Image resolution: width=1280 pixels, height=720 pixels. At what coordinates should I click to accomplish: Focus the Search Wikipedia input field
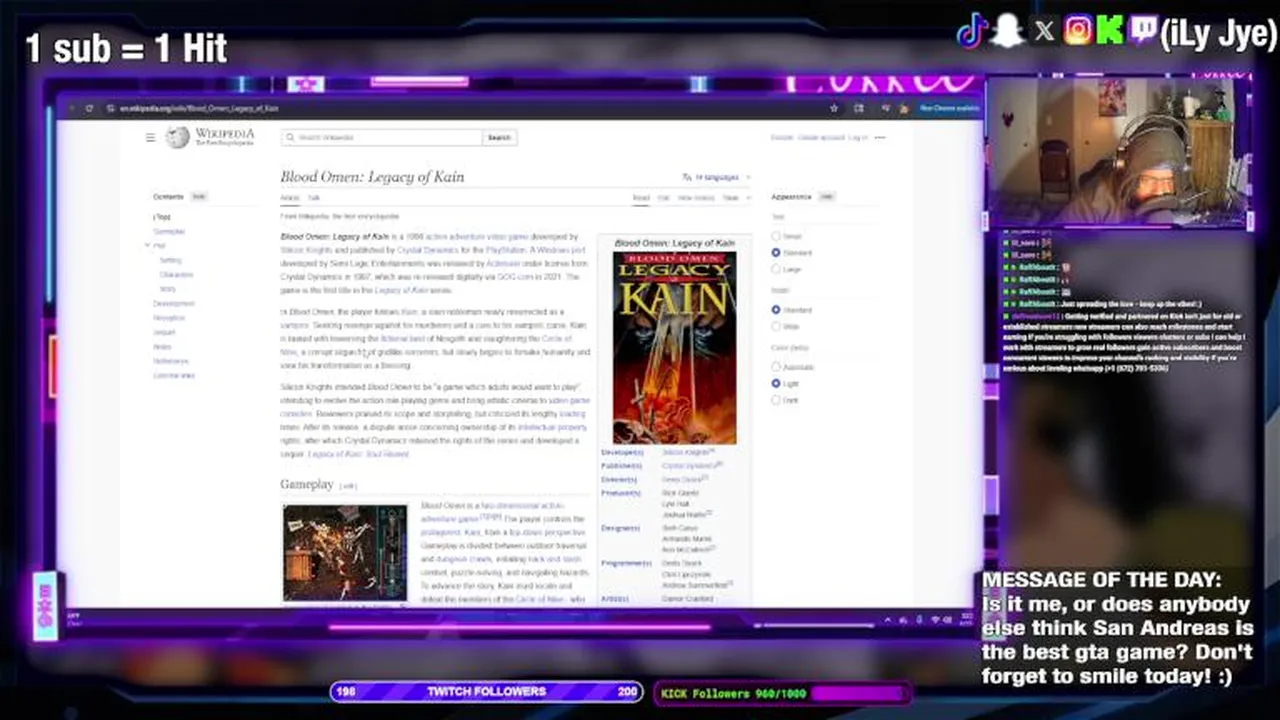[382, 137]
